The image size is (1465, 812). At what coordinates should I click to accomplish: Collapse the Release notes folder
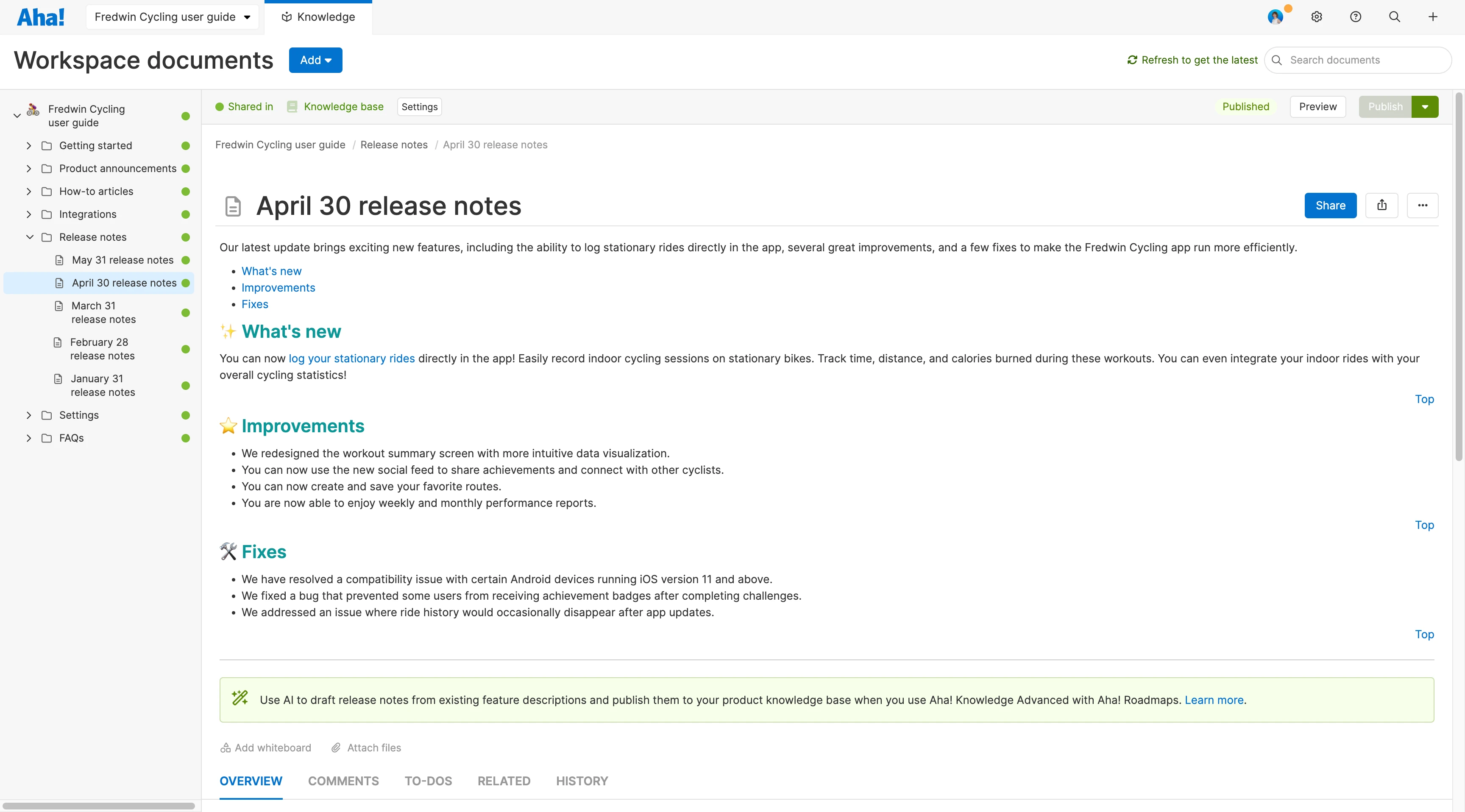pyautogui.click(x=29, y=237)
